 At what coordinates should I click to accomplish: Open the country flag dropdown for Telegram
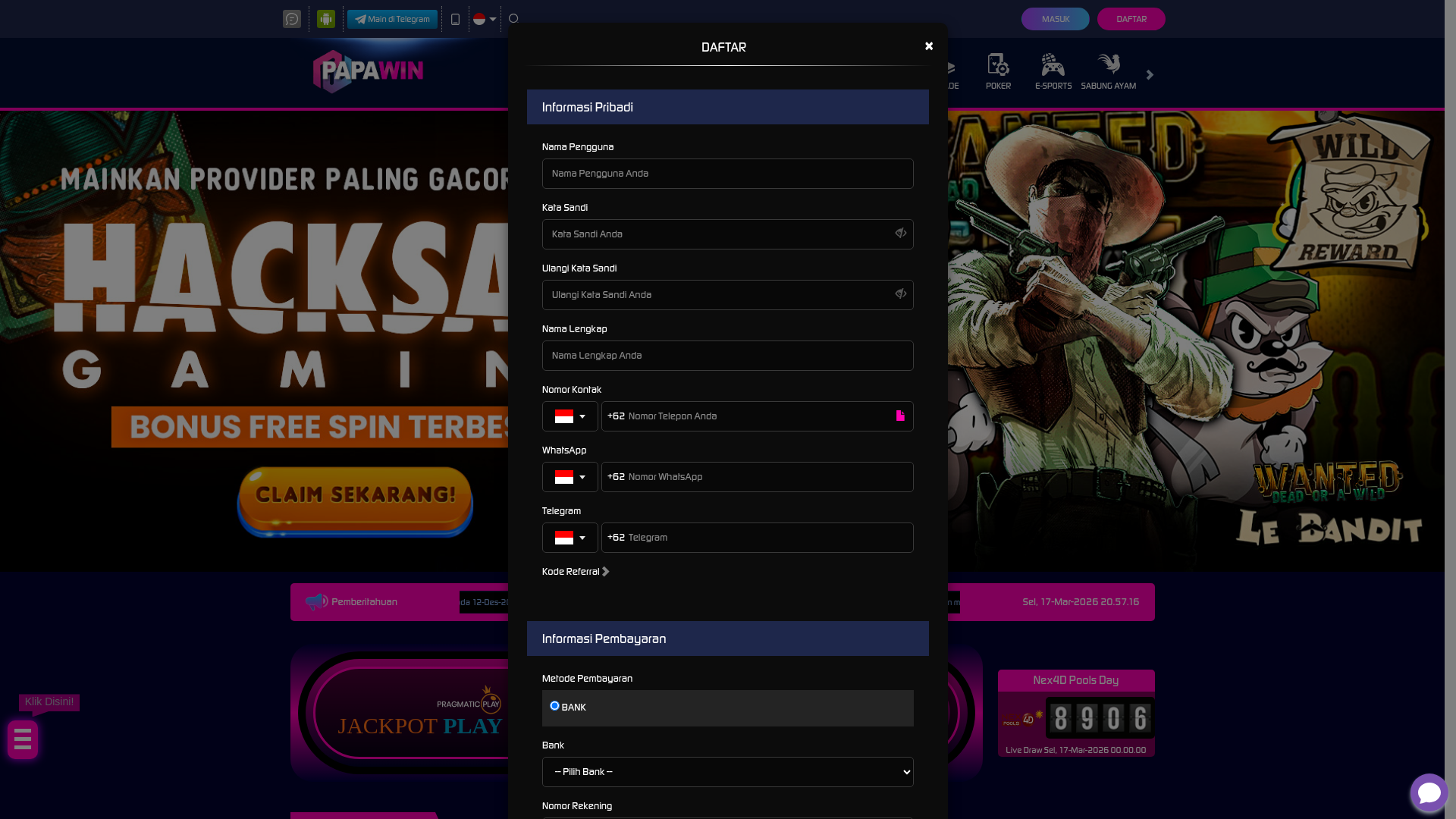(570, 538)
